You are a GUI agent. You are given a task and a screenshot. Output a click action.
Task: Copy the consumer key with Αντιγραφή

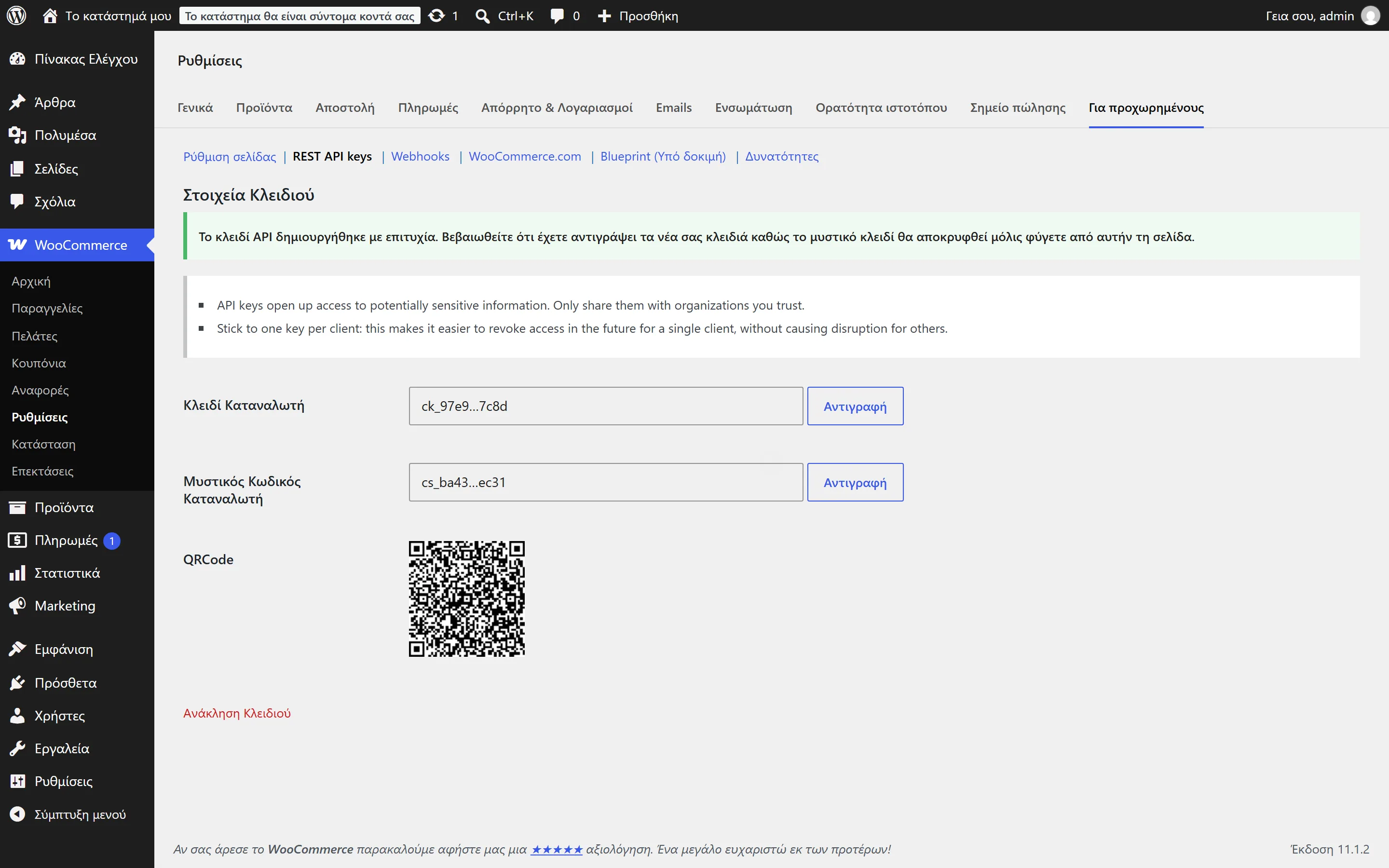[x=855, y=406]
